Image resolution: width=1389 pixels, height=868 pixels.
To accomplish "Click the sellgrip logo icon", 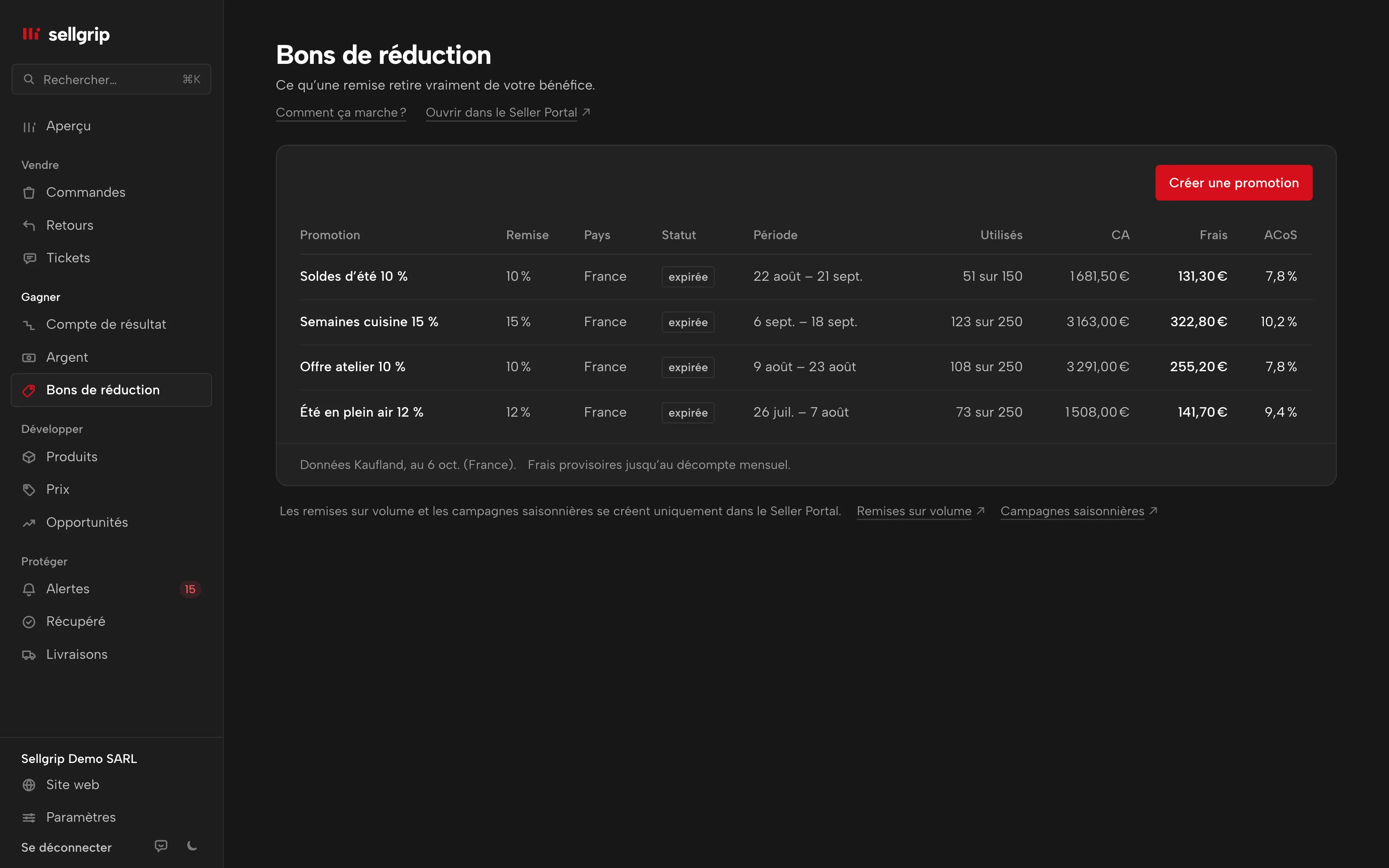I will tap(31, 34).
